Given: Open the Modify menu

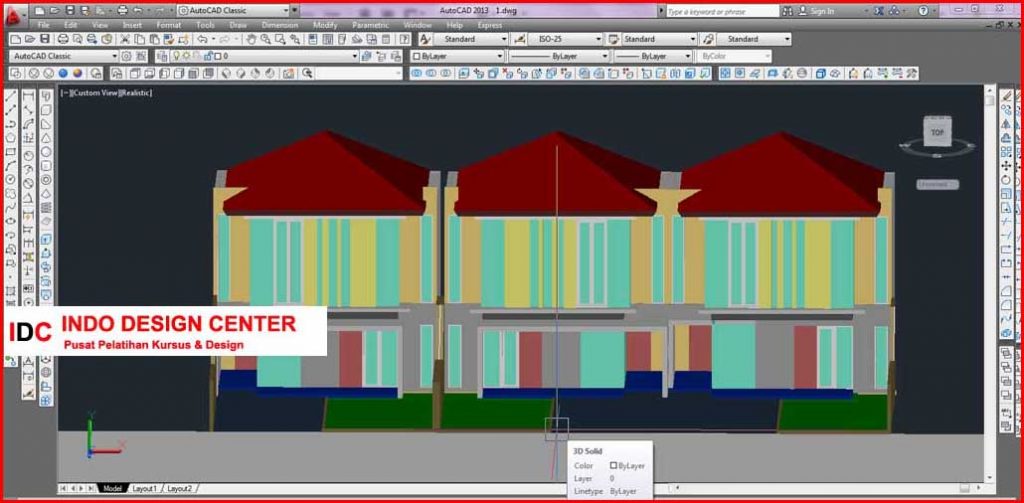Looking at the screenshot, I should pos(325,25).
